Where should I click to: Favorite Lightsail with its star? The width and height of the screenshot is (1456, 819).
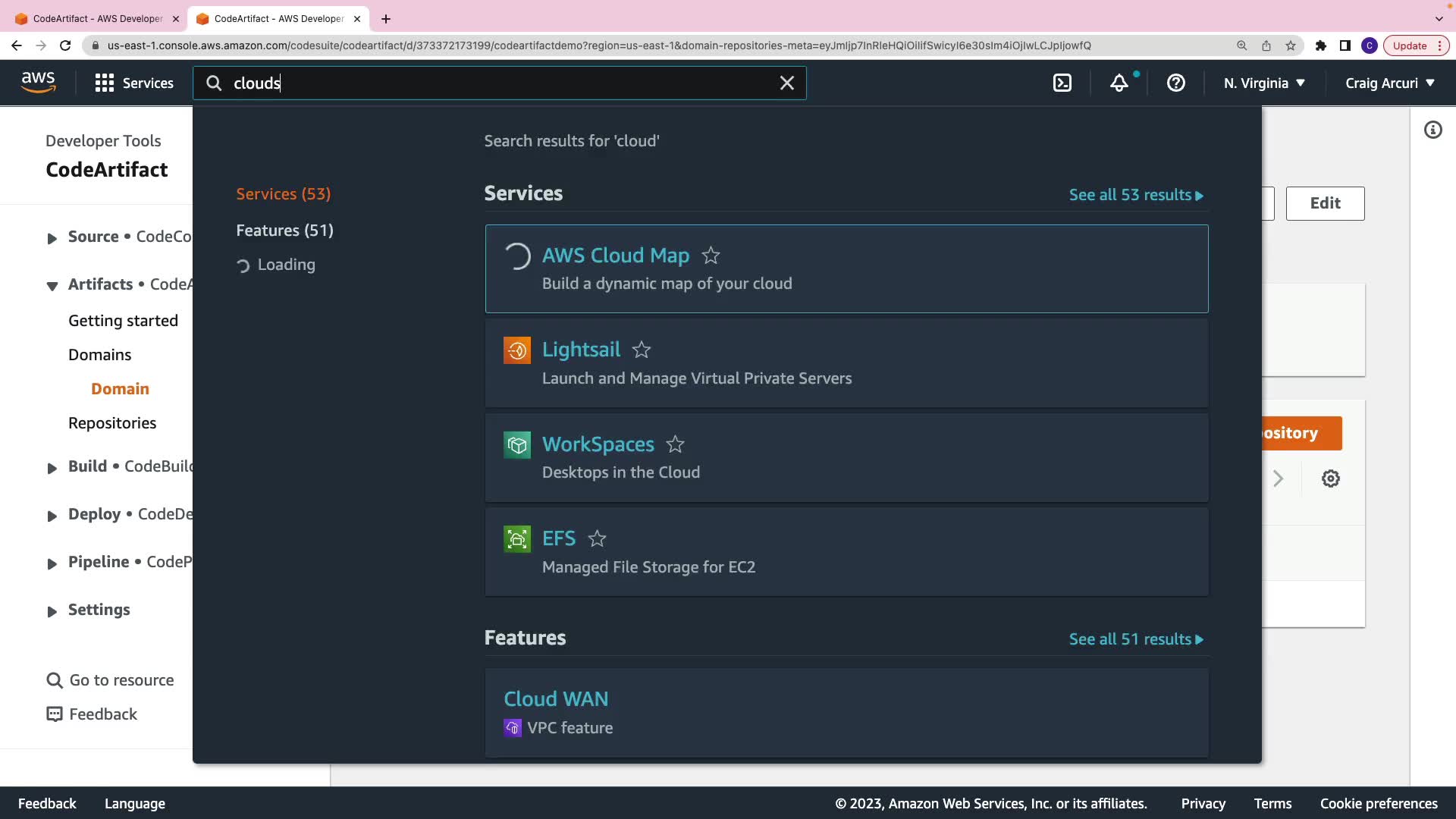coord(642,350)
